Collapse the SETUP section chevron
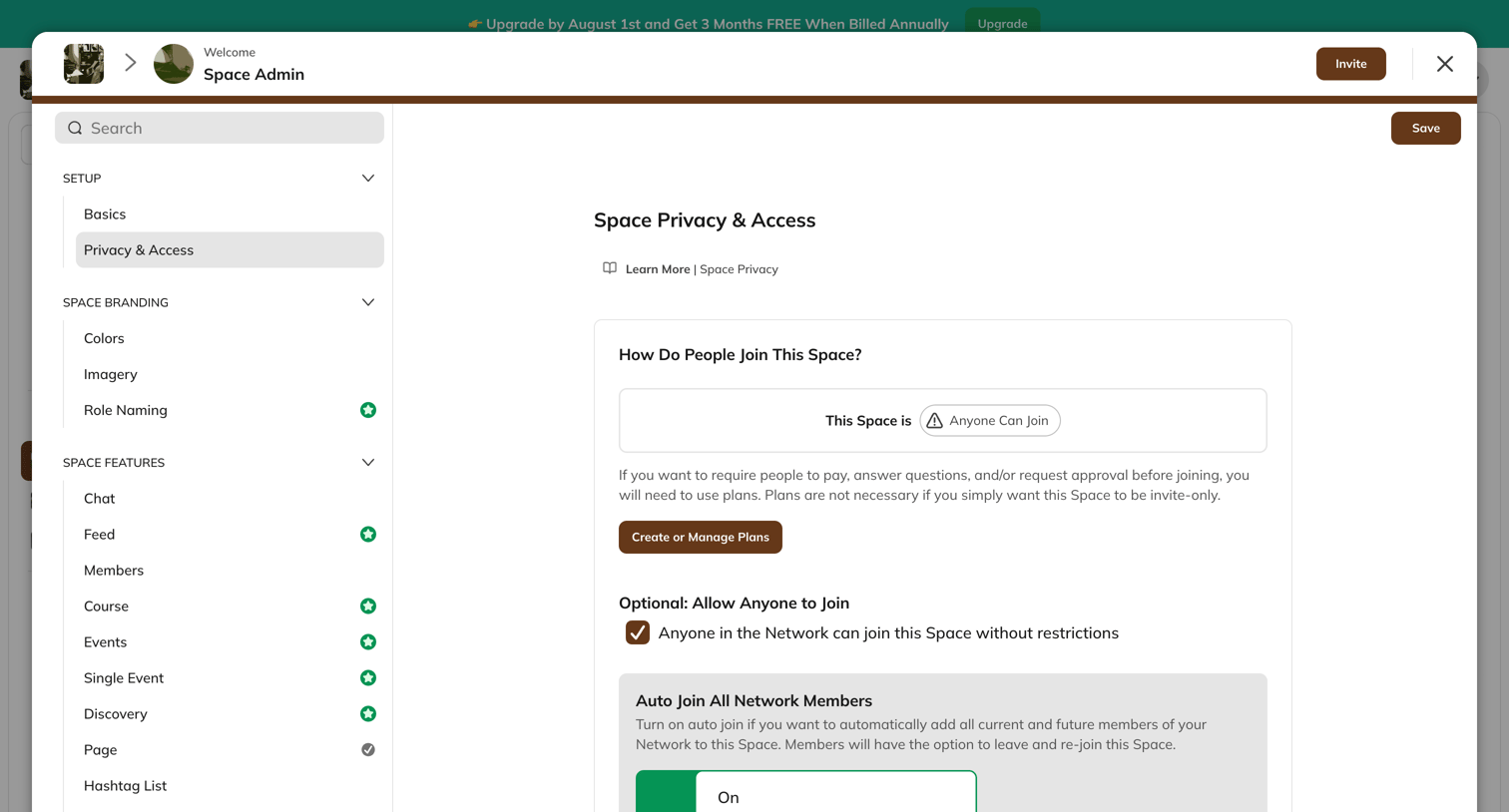Viewport: 1509px width, 812px height. click(368, 179)
